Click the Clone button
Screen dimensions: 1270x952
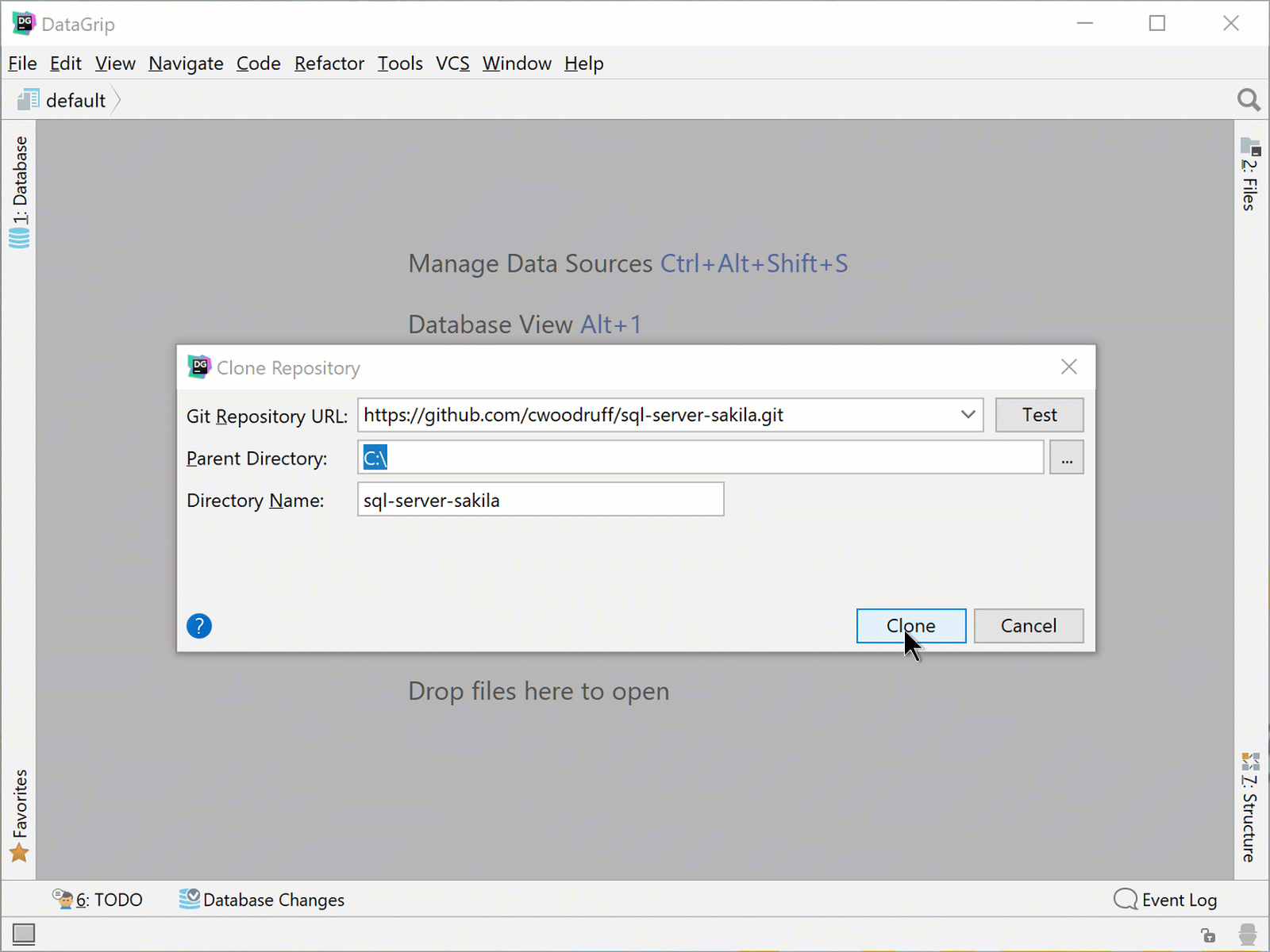(910, 626)
